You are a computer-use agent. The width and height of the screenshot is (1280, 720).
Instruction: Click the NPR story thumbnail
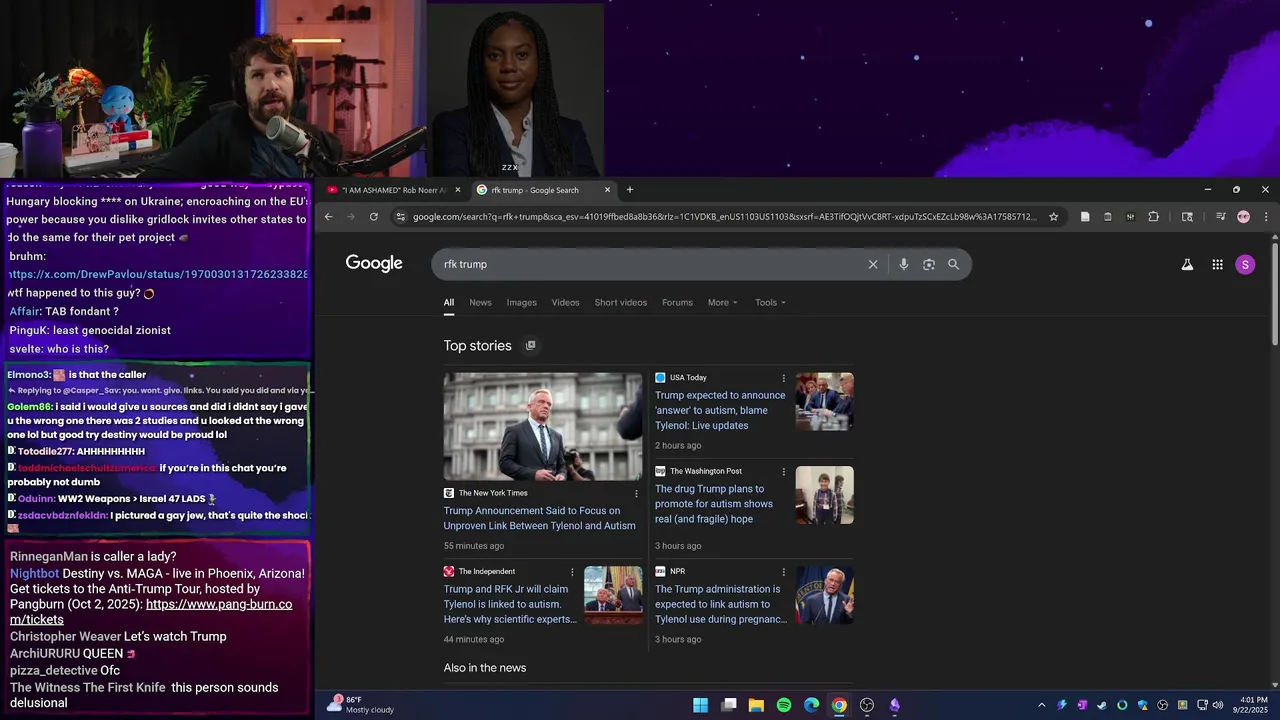pyautogui.click(x=825, y=595)
